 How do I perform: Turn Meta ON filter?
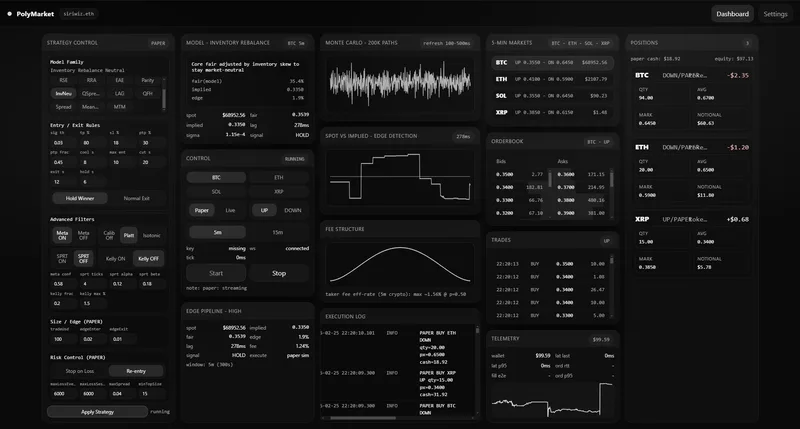62,235
